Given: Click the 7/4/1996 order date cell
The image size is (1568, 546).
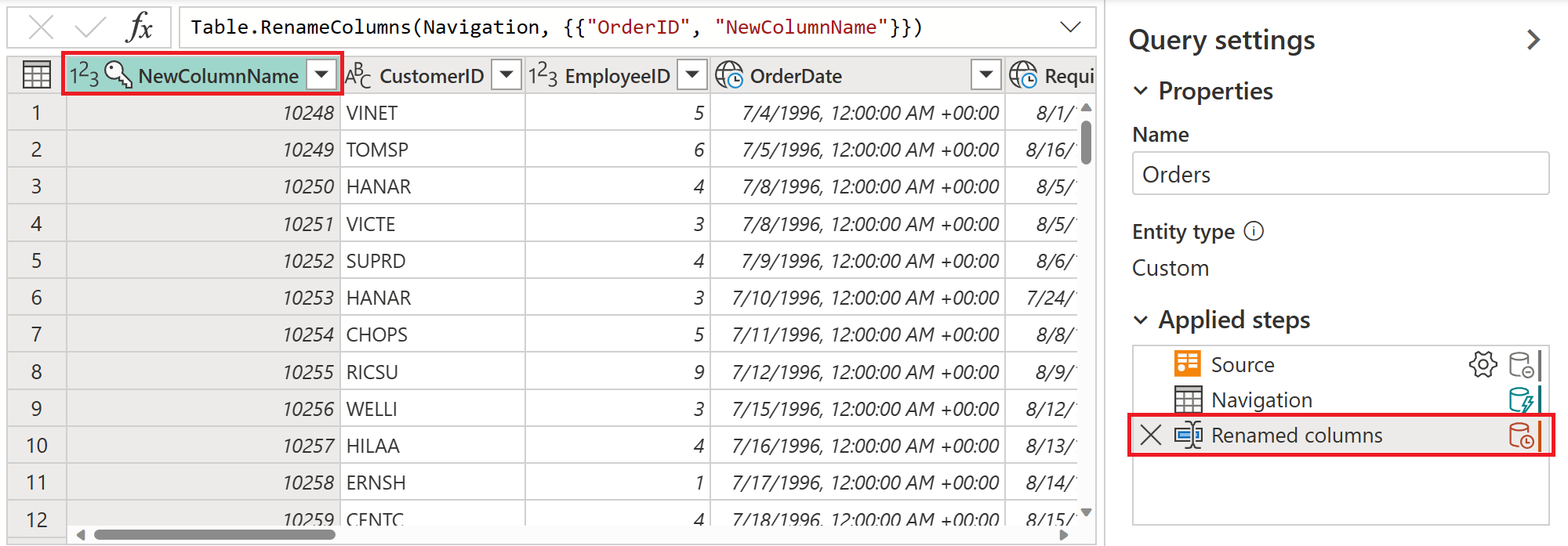Looking at the screenshot, I should point(858,113).
